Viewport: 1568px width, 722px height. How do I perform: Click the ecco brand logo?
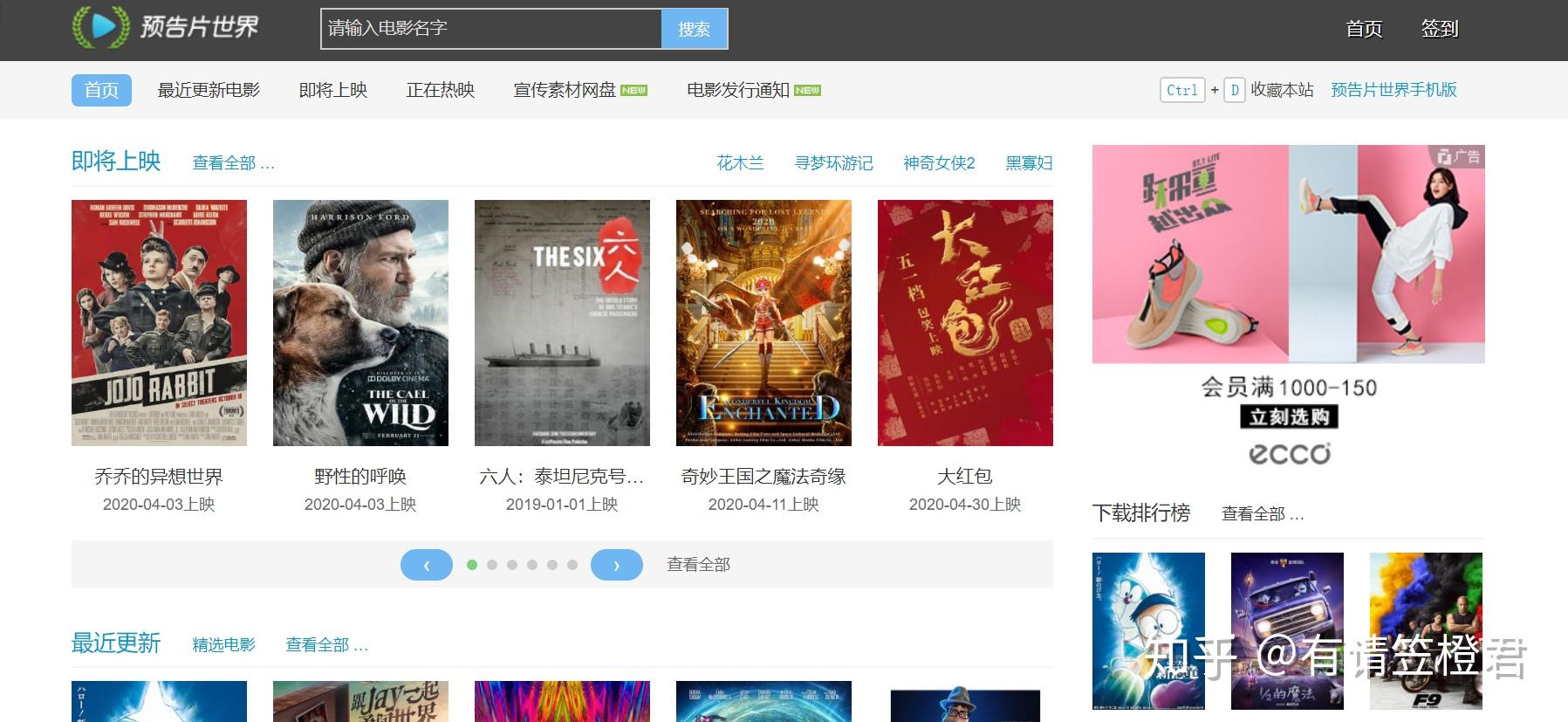pyautogui.click(x=1289, y=453)
